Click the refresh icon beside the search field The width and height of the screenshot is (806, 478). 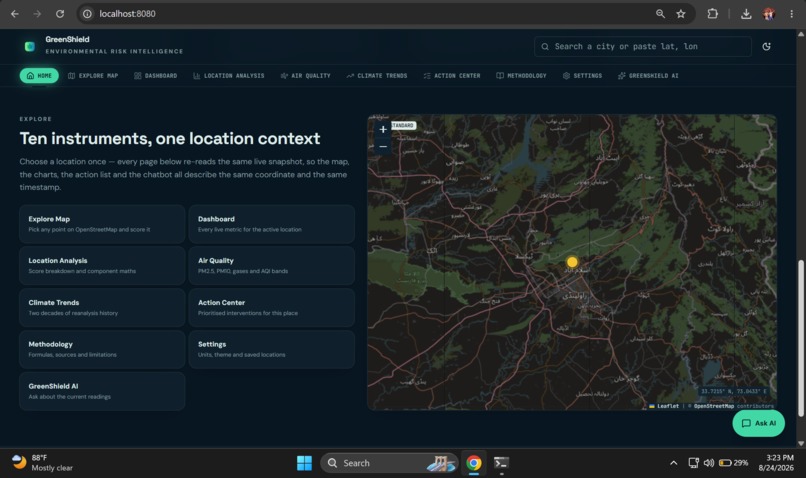point(766,46)
